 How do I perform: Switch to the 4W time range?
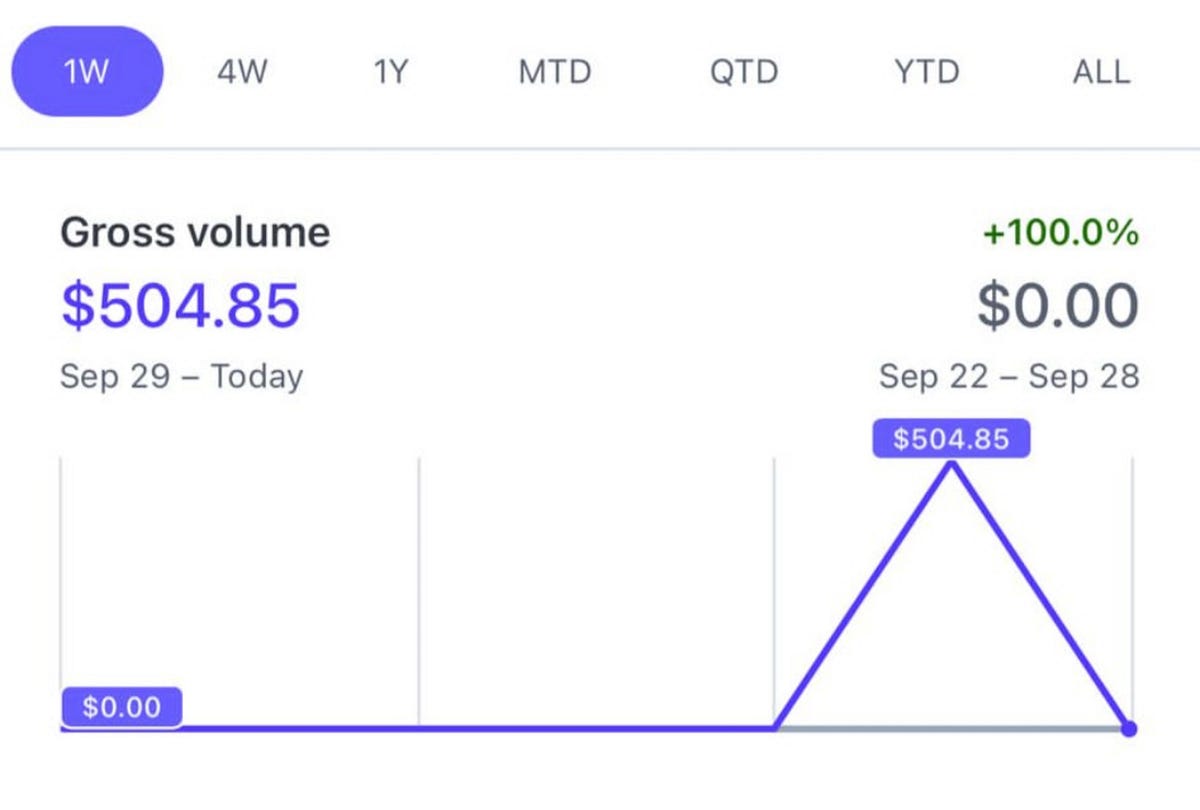pos(241,72)
